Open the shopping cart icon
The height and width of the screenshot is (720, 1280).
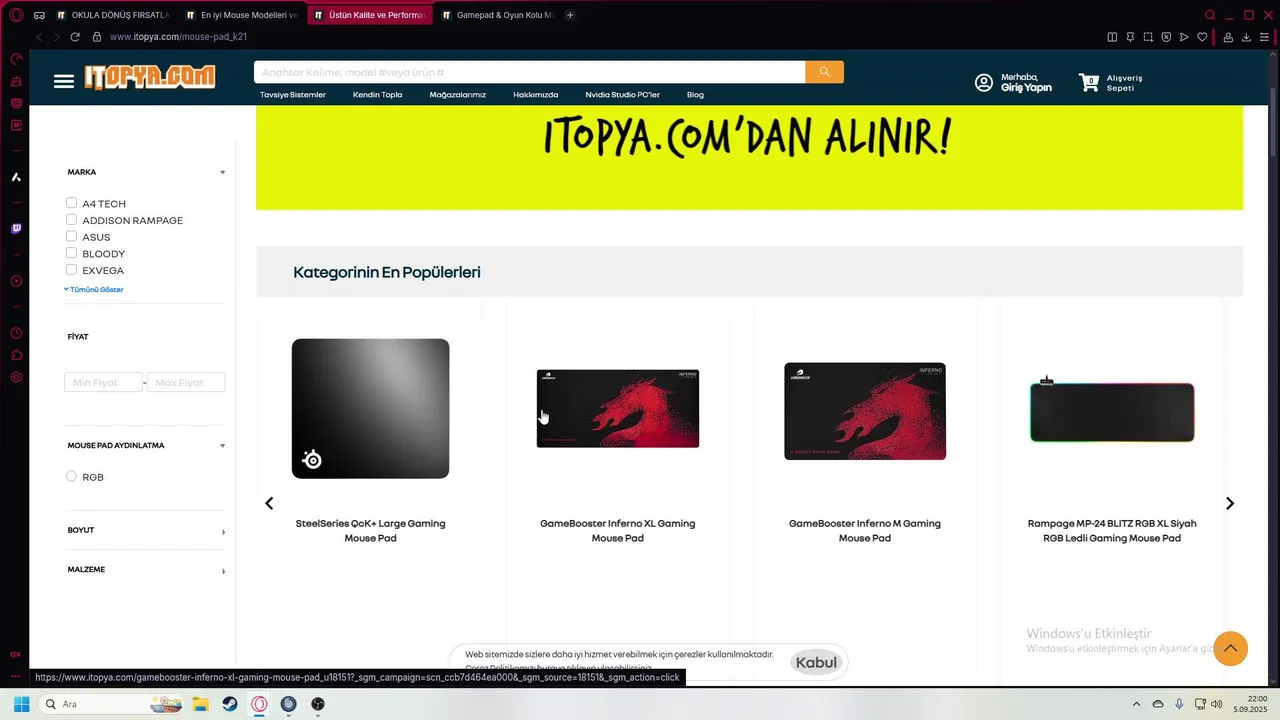[x=1089, y=83]
